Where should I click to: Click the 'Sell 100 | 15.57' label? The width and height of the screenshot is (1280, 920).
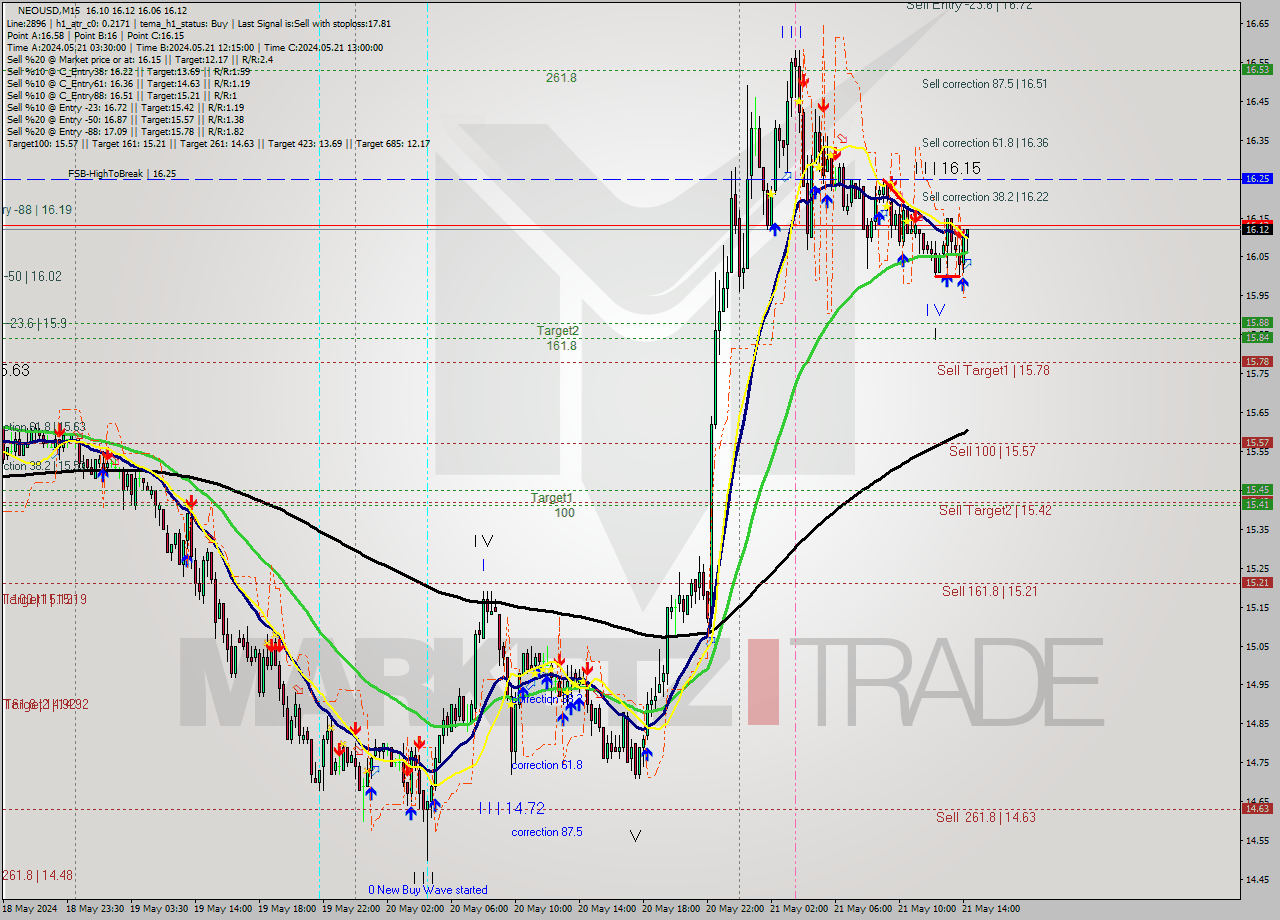tap(992, 452)
